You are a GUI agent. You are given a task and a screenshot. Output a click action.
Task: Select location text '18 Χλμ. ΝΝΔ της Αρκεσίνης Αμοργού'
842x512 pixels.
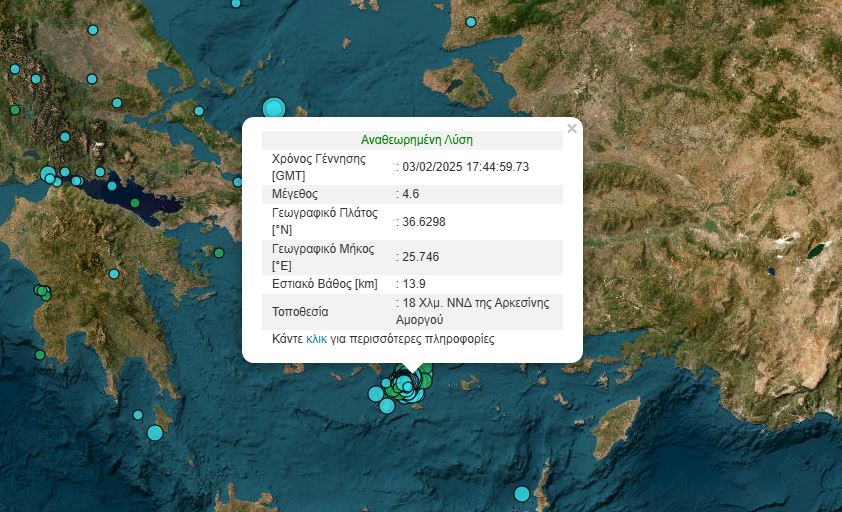pos(473,311)
